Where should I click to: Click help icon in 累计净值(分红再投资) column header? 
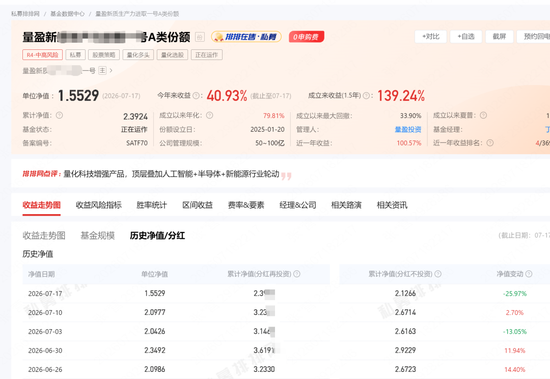tap(297, 274)
